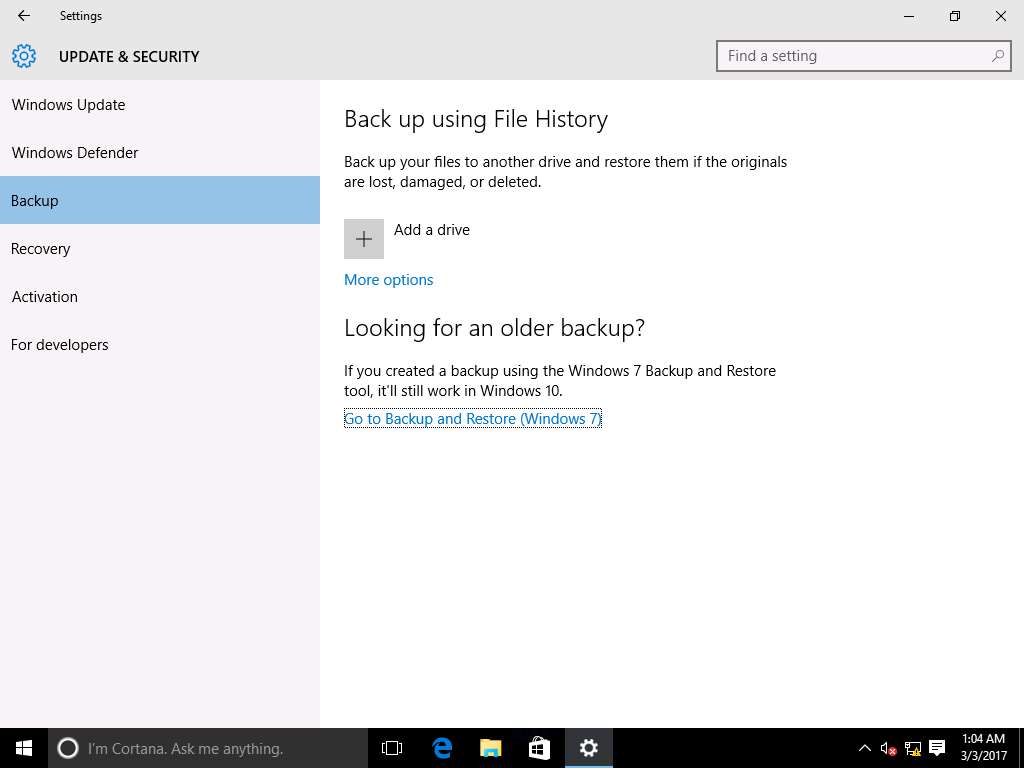Open the For developers section
The width and height of the screenshot is (1024, 768).
160,345
